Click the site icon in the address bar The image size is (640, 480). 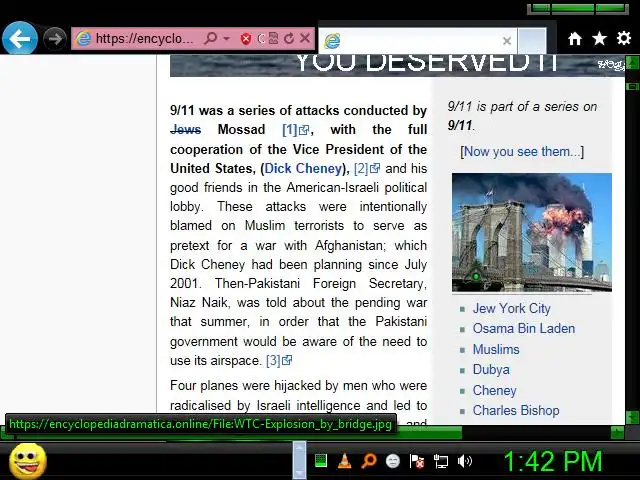coord(84,39)
